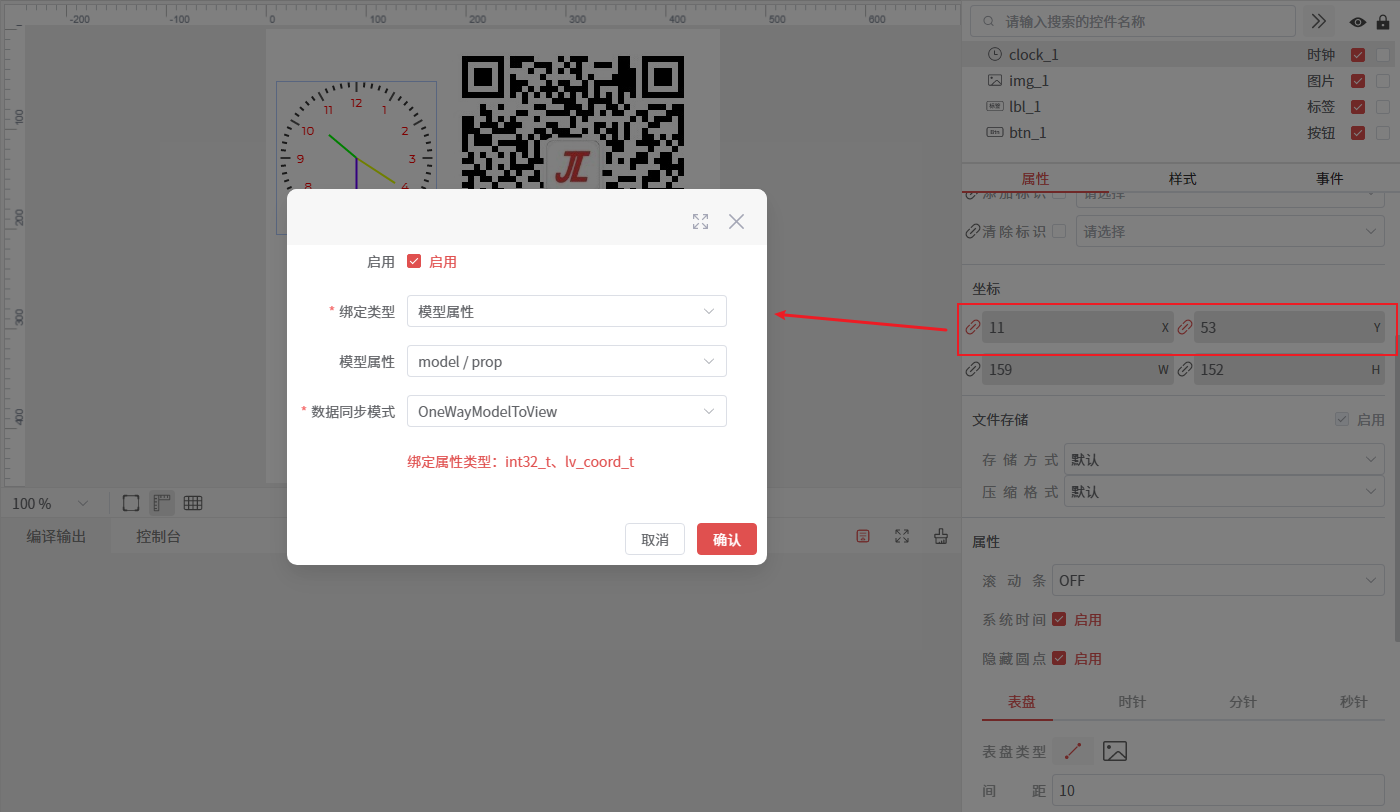The height and width of the screenshot is (812, 1400).
Task: Click X coordinate field showing 11
Action: point(1078,327)
